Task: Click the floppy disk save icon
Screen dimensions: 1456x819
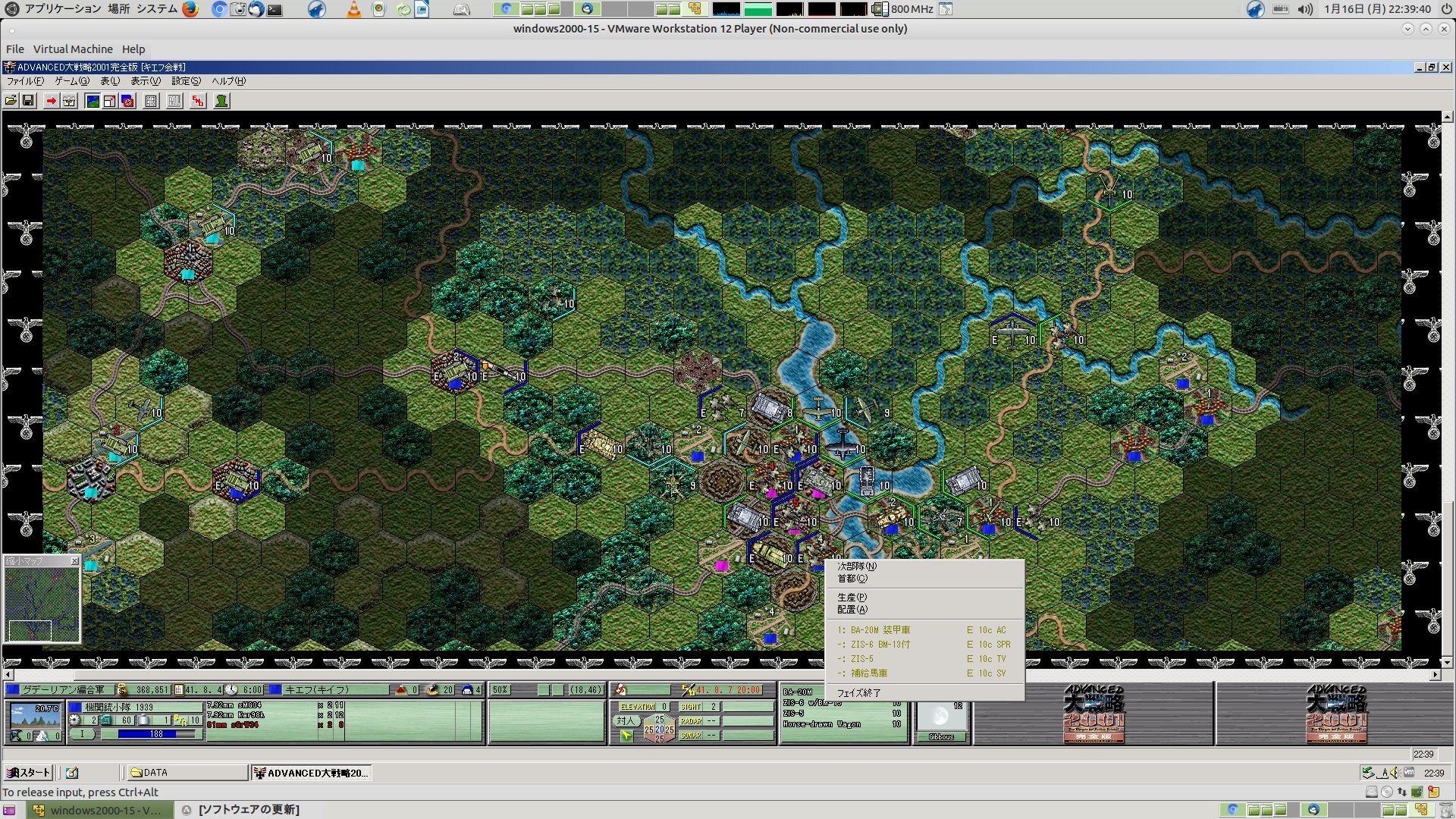Action: 28,101
